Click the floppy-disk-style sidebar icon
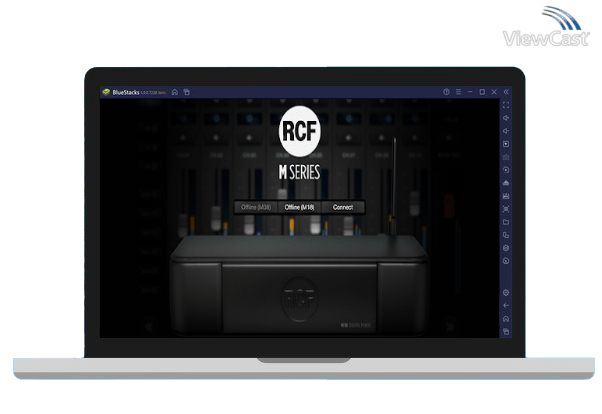 [x=506, y=196]
